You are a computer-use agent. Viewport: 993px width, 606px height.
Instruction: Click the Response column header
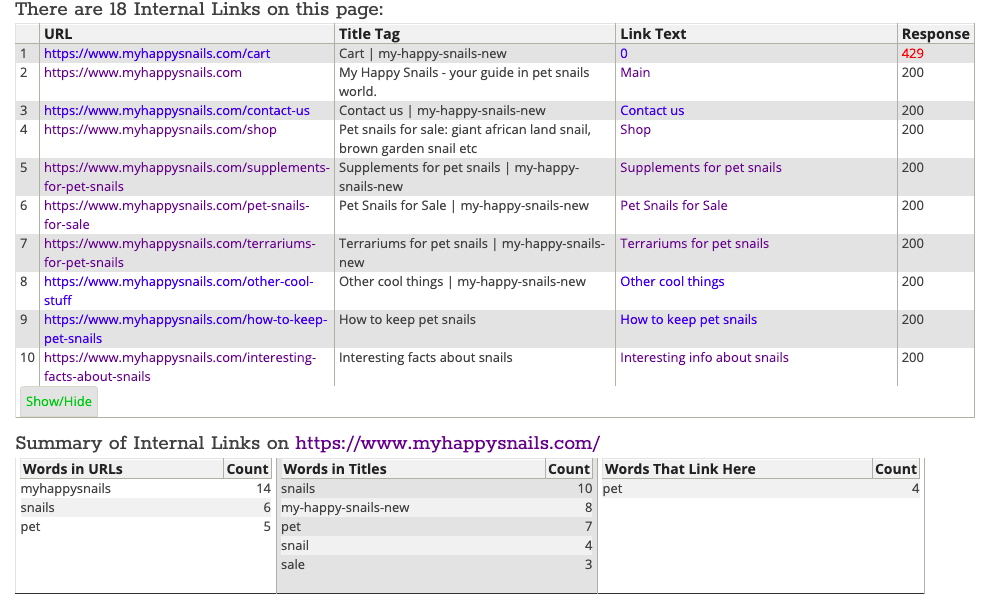[x=935, y=34]
